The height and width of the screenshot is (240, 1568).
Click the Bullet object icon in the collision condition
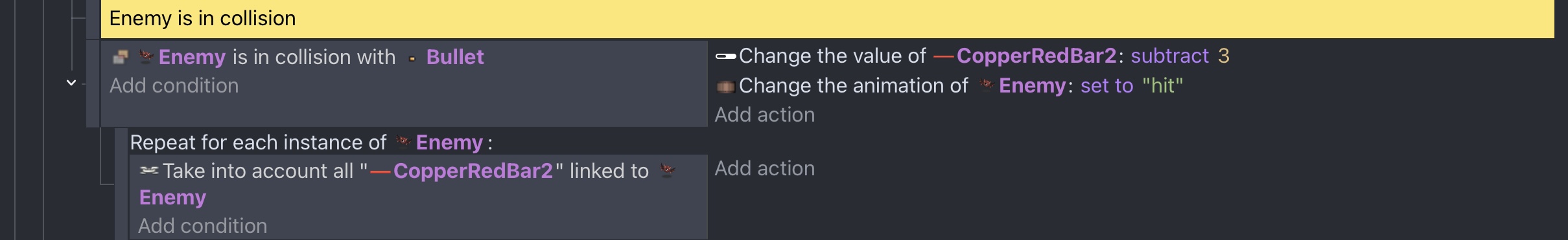pos(412,58)
